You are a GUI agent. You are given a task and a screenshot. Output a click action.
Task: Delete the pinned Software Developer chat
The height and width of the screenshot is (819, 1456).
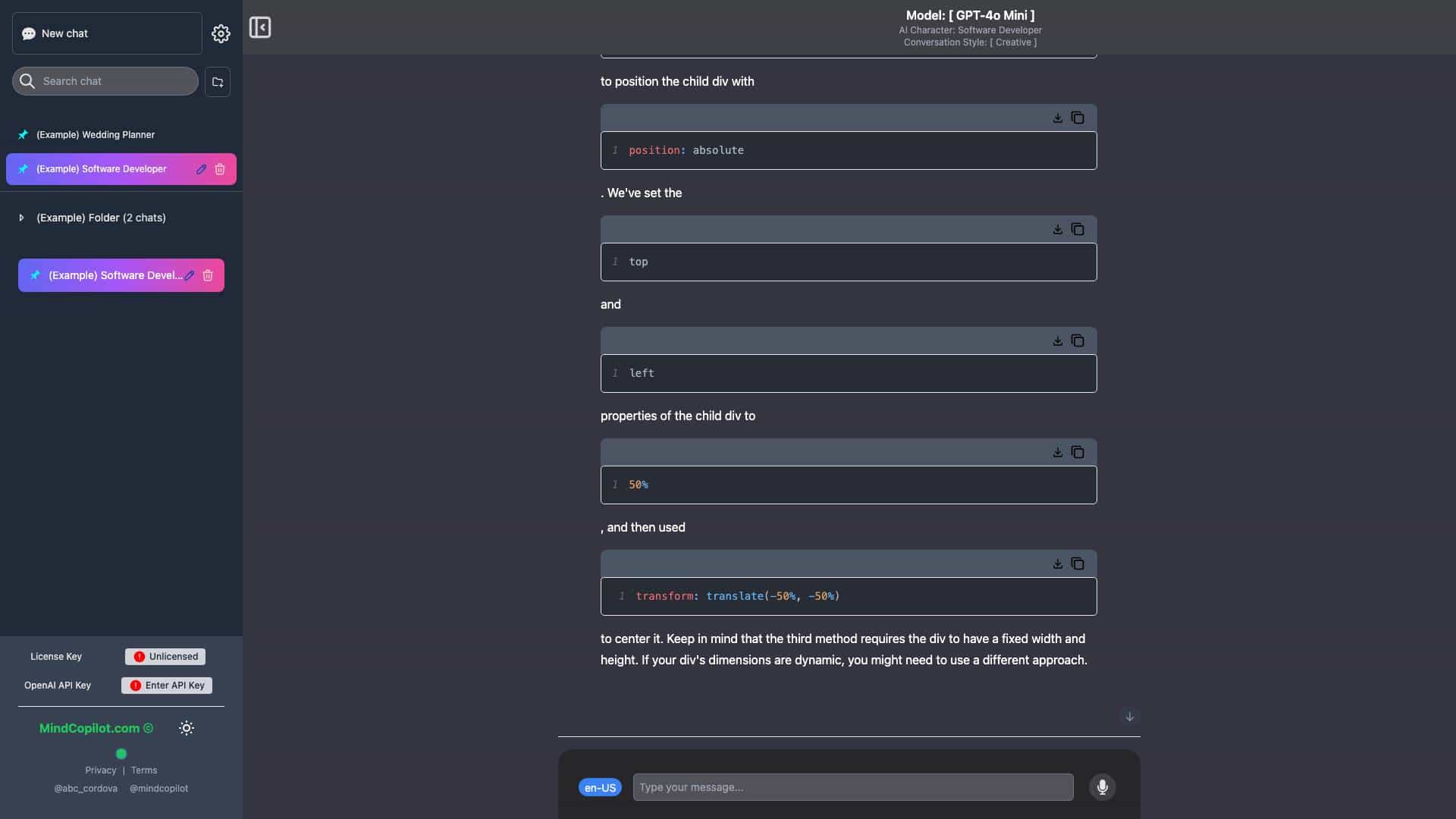tap(220, 169)
